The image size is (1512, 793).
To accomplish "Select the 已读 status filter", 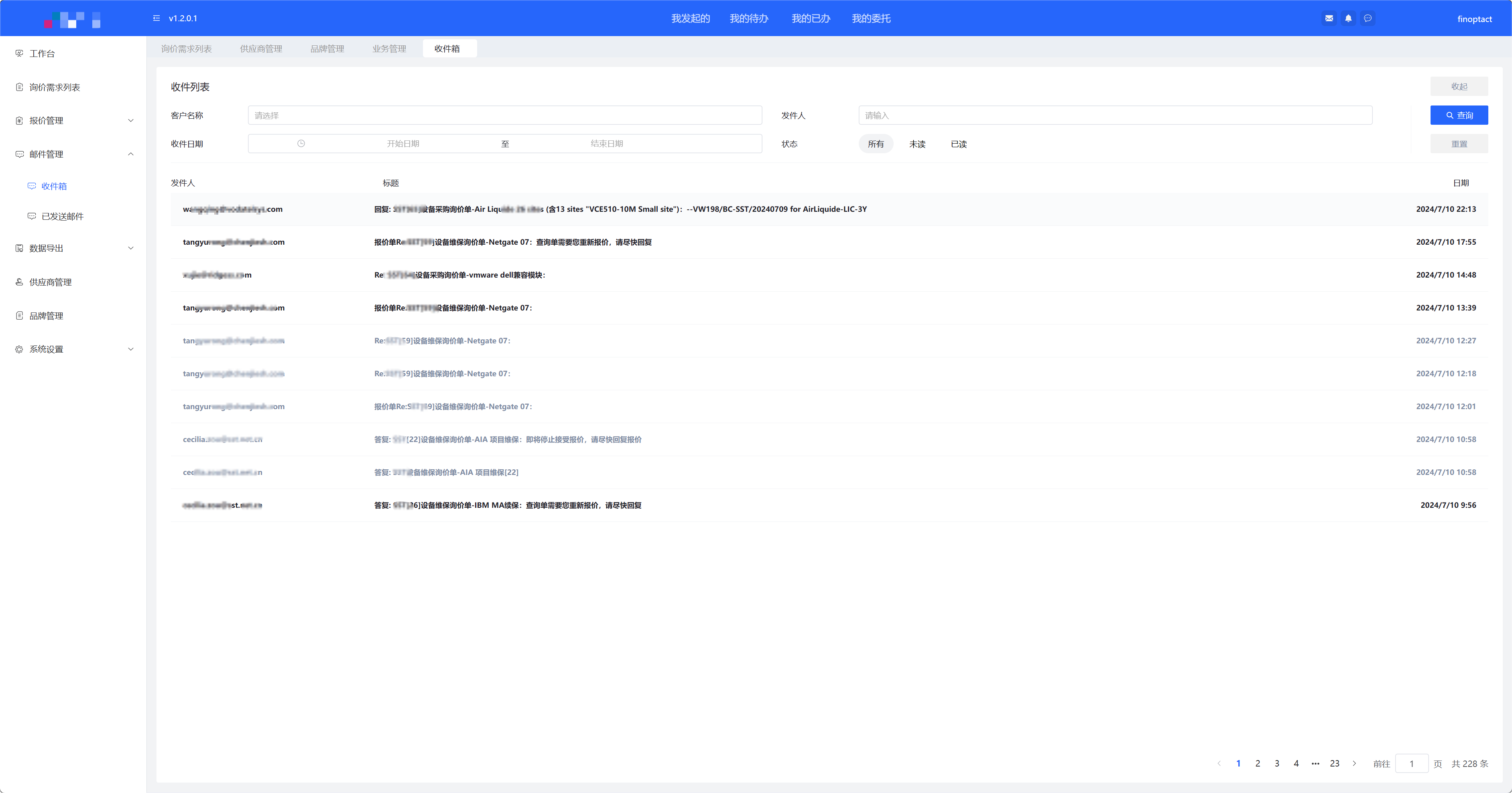I will tap(959, 144).
